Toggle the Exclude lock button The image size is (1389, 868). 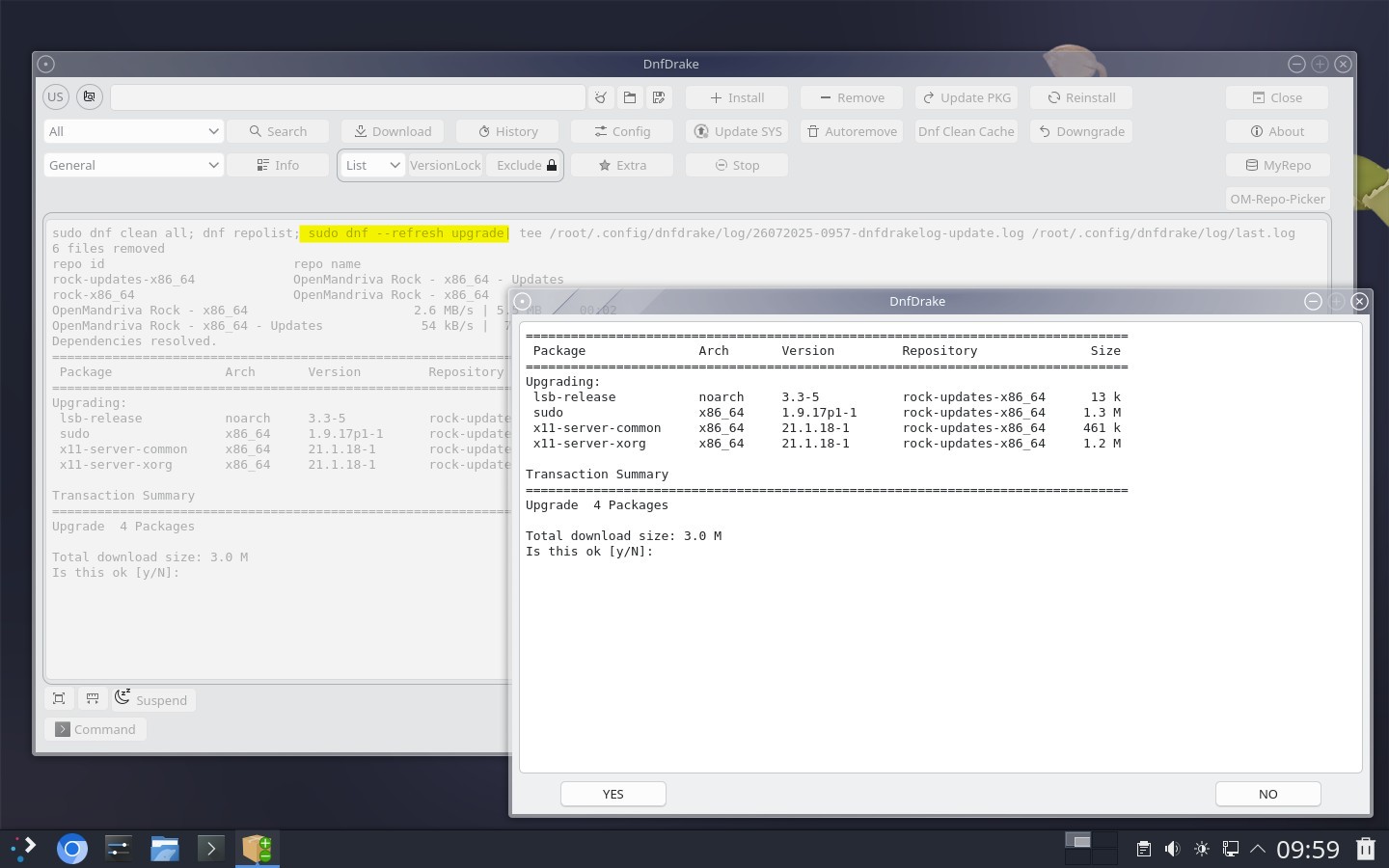tap(525, 165)
